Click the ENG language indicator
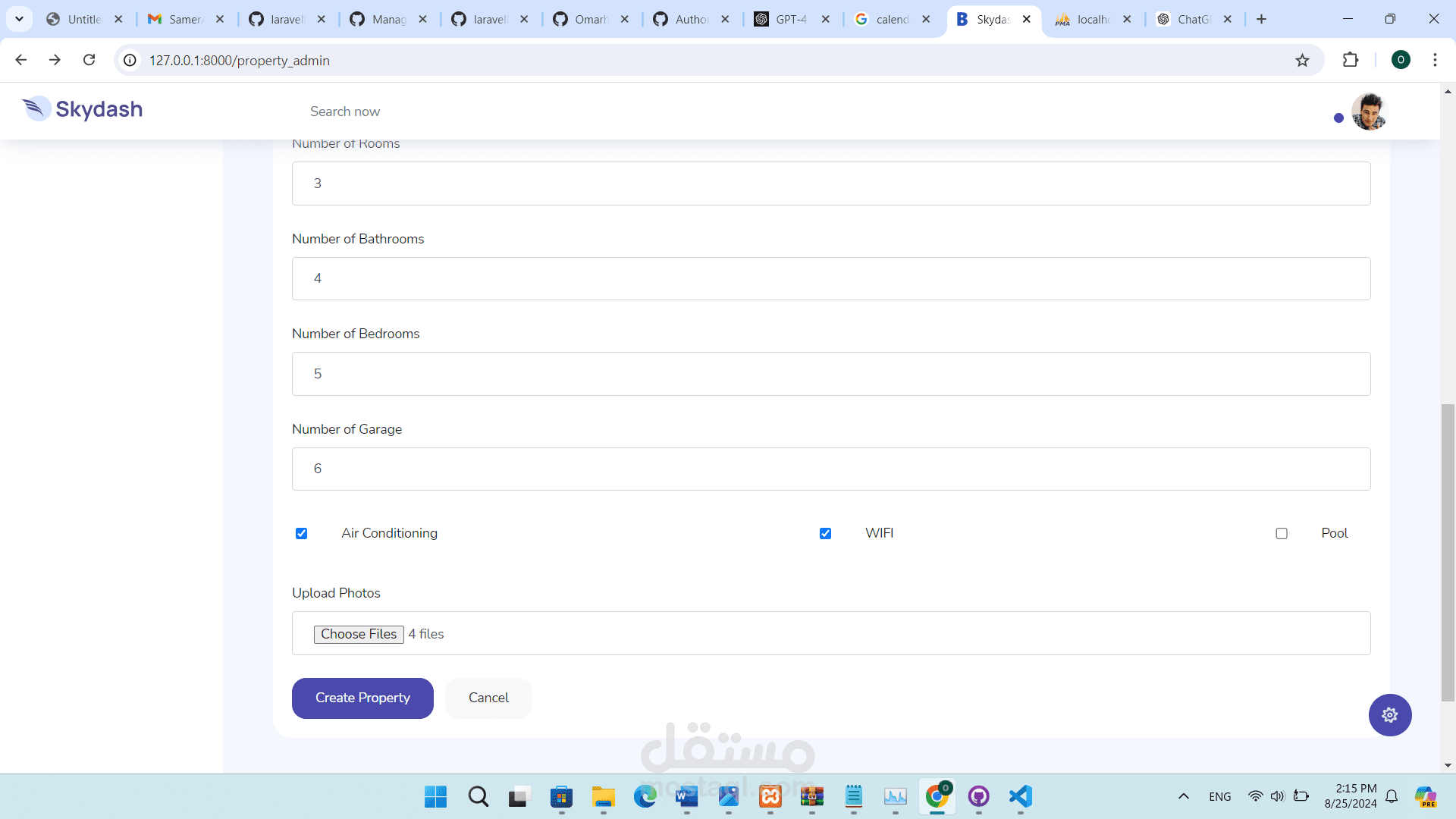Viewport: 1456px width, 819px height. [1220, 796]
